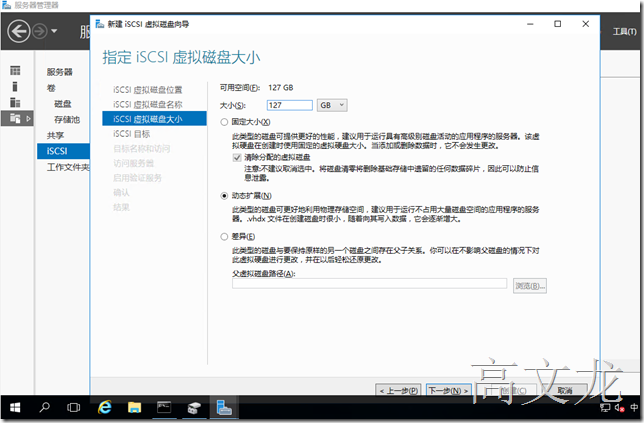
Task: Open 卷 in the navigation pane
Action: [51, 88]
